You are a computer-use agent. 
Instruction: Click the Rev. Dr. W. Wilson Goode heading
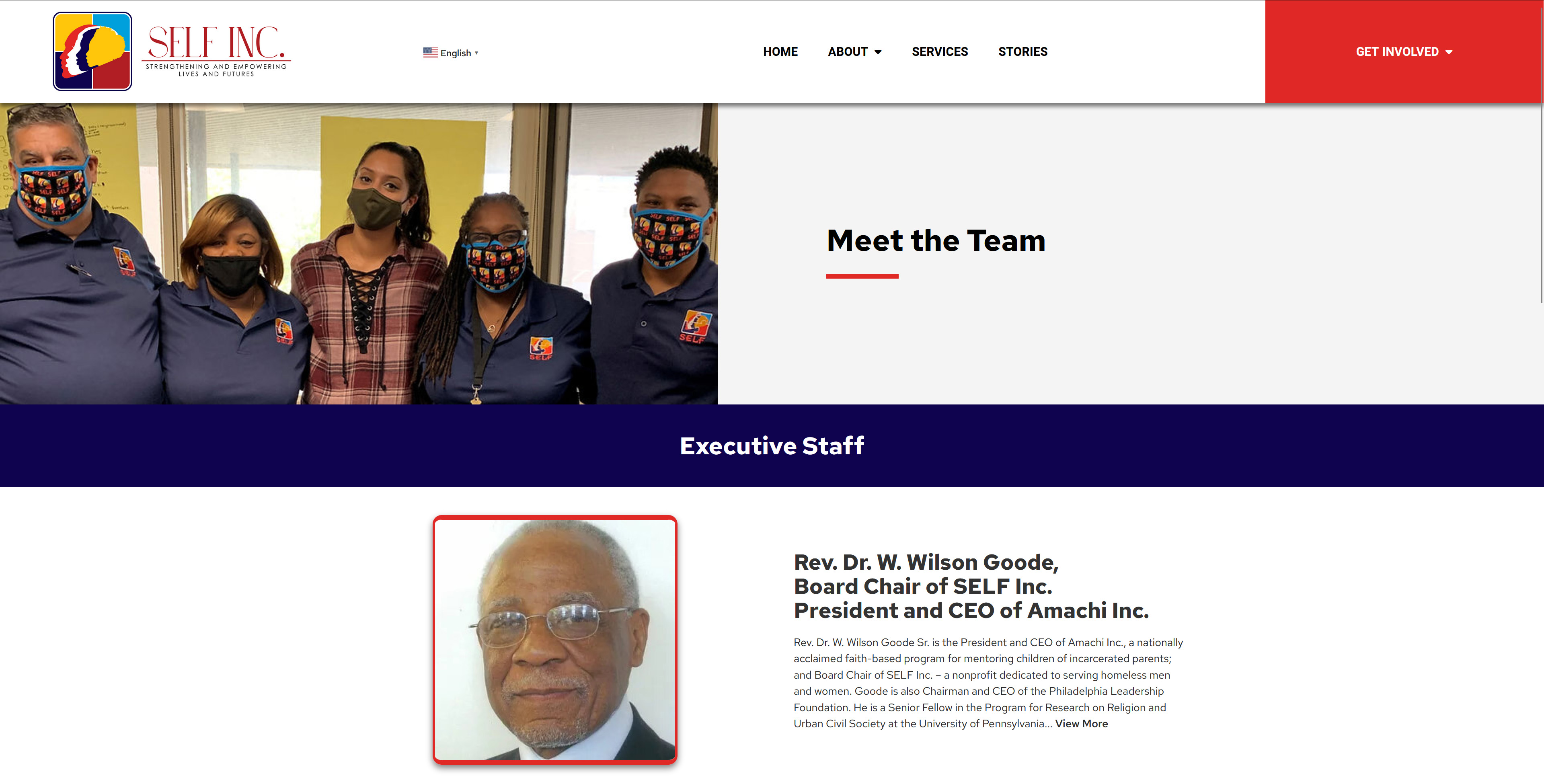pyautogui.click(x=971, y=586)
